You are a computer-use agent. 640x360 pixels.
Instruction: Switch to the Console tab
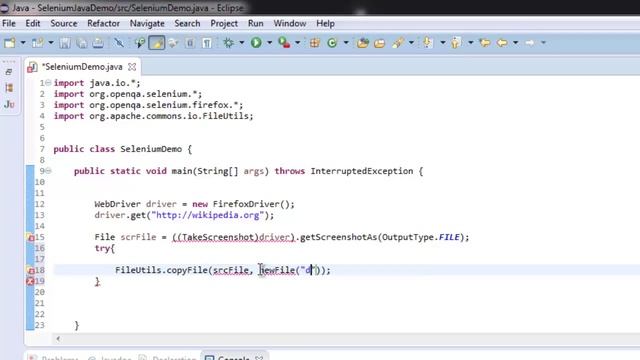pos(233,358)
